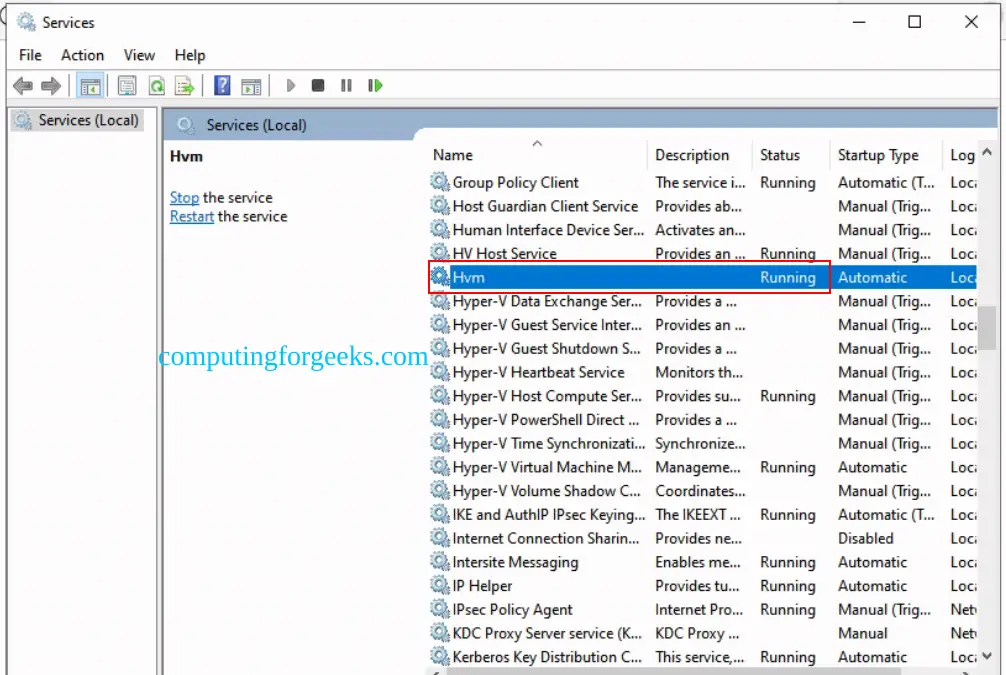Select Hyper-V Guest Shutdown S... name
Viewport: 1006px width, 675px height.
tap(546, 348)
